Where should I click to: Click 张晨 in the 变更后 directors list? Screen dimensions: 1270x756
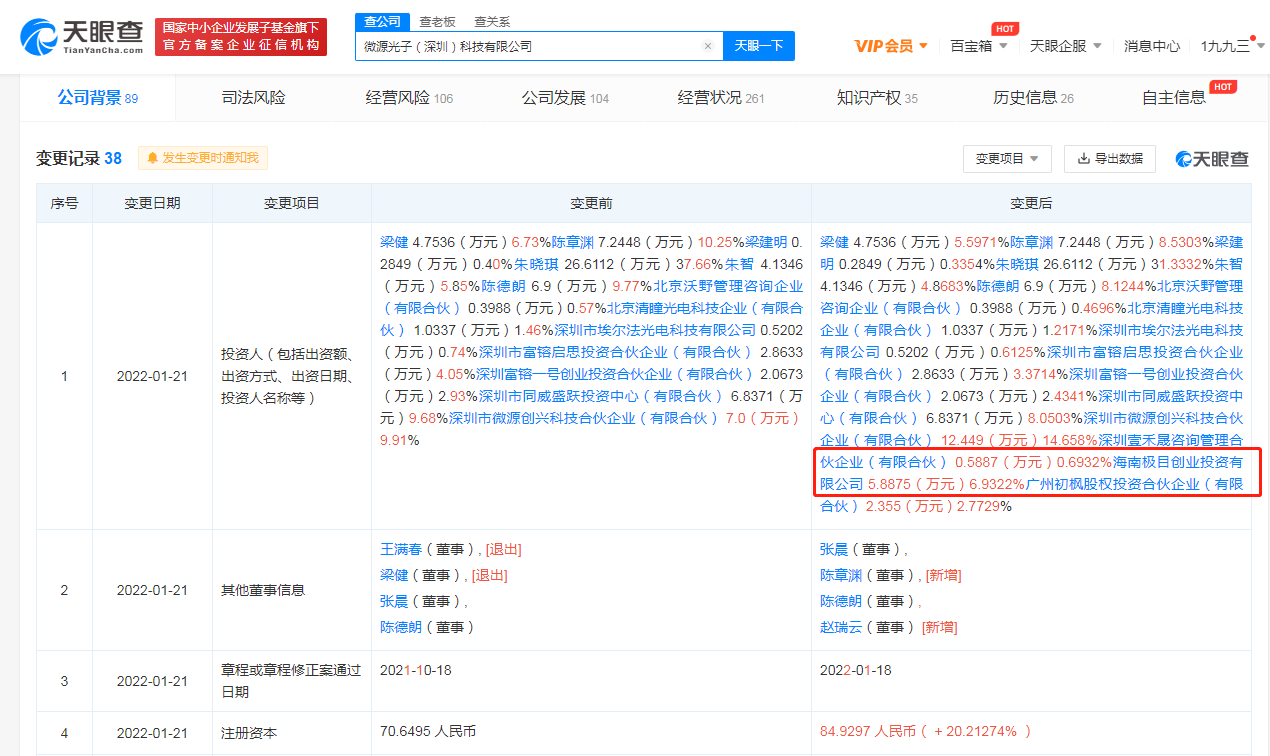click(x=832, y=549)
